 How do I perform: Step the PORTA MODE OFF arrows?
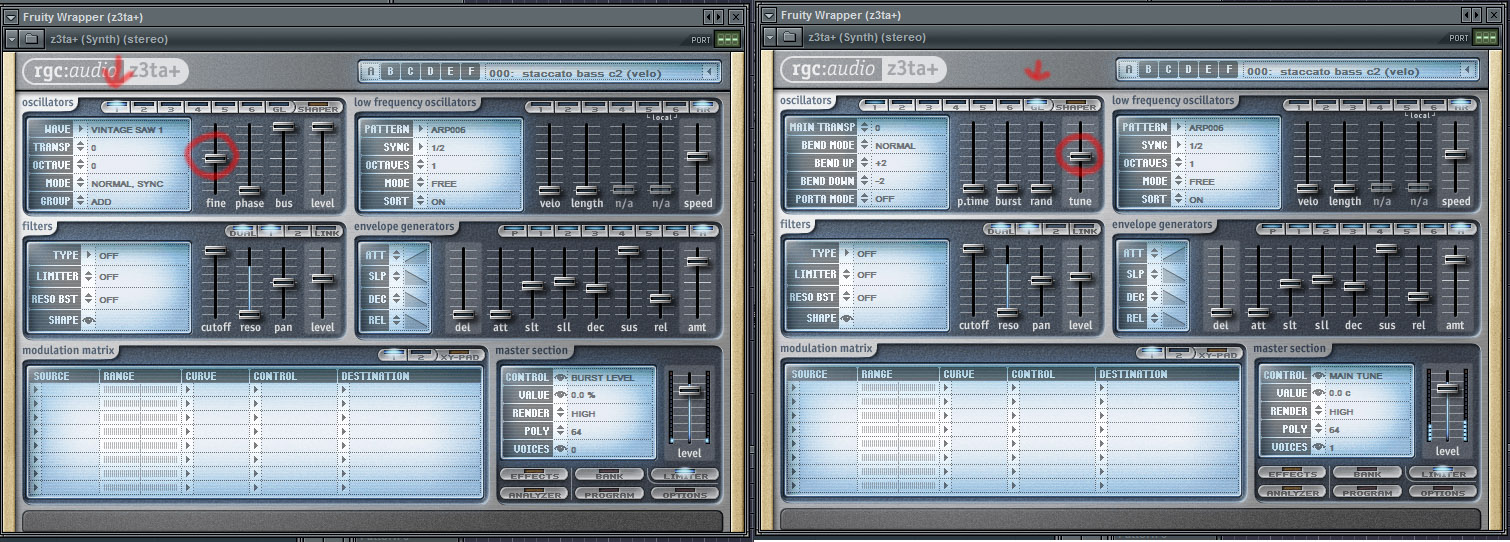pos(865,200)
